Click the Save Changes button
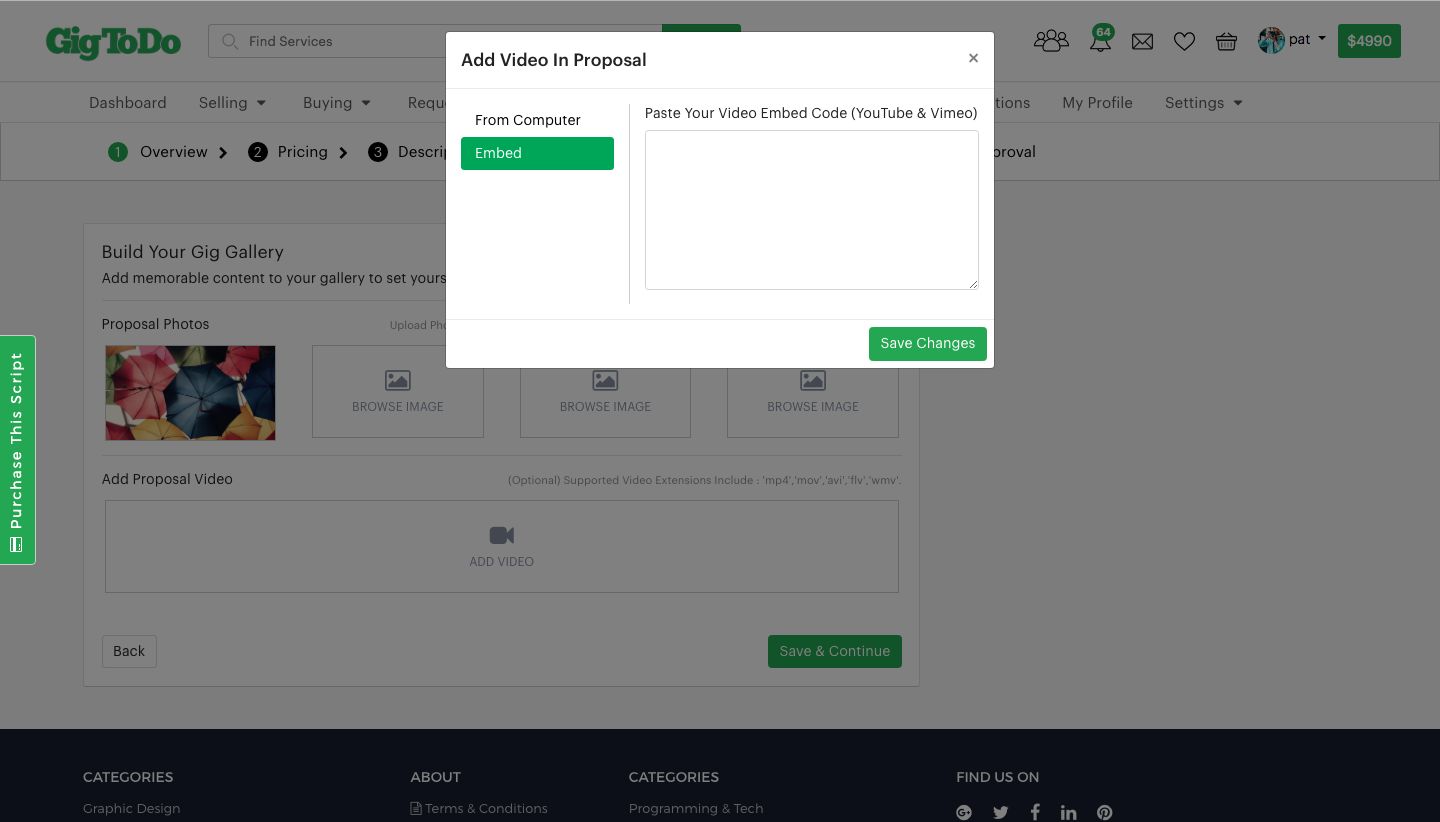The image size is (1440, 822). tap(927, 343)
